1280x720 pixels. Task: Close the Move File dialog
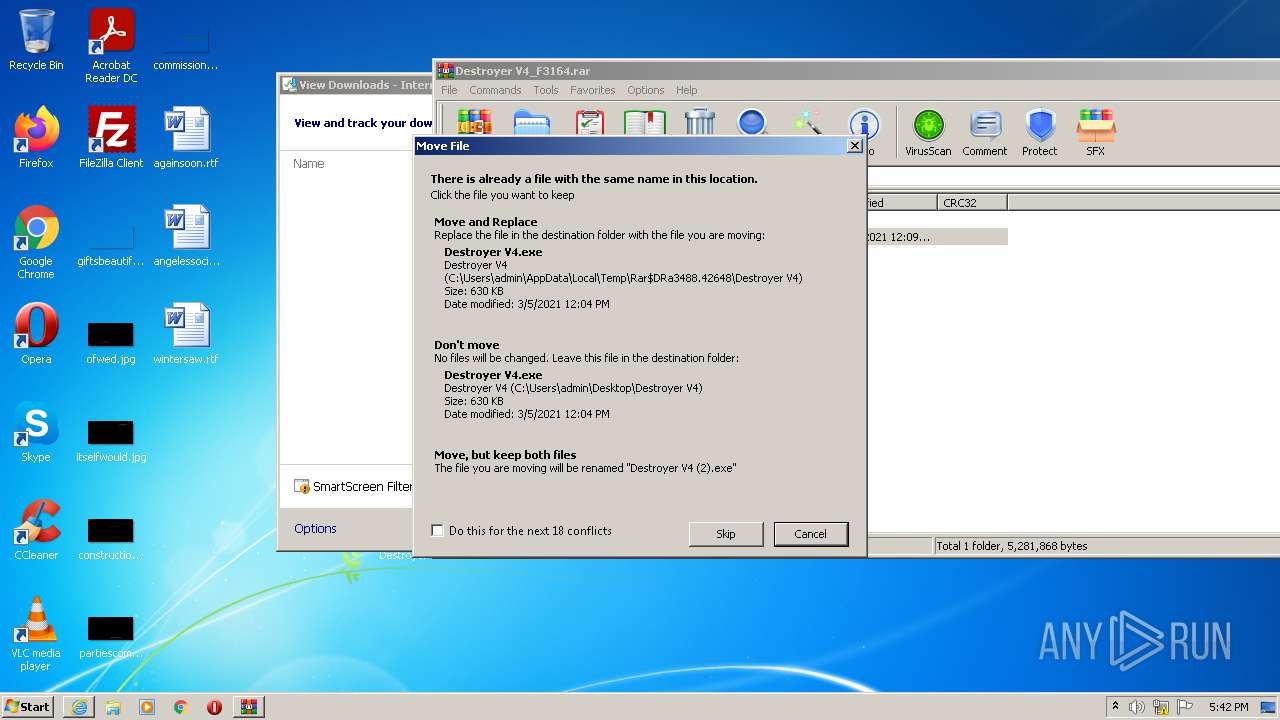pyautogui.click(x=854, y=146)
